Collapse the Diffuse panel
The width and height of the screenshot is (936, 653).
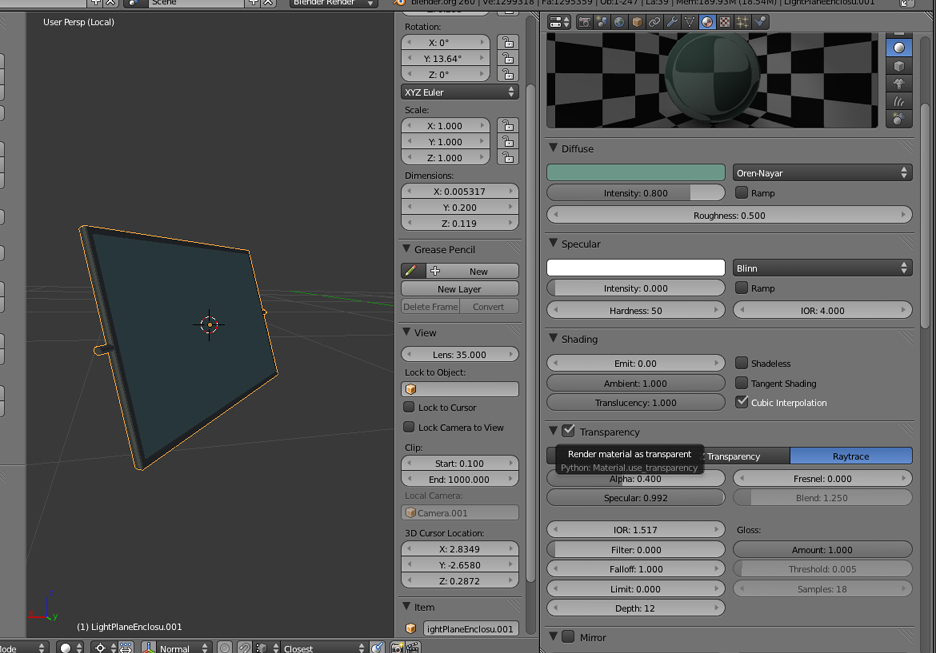(553, 148)
